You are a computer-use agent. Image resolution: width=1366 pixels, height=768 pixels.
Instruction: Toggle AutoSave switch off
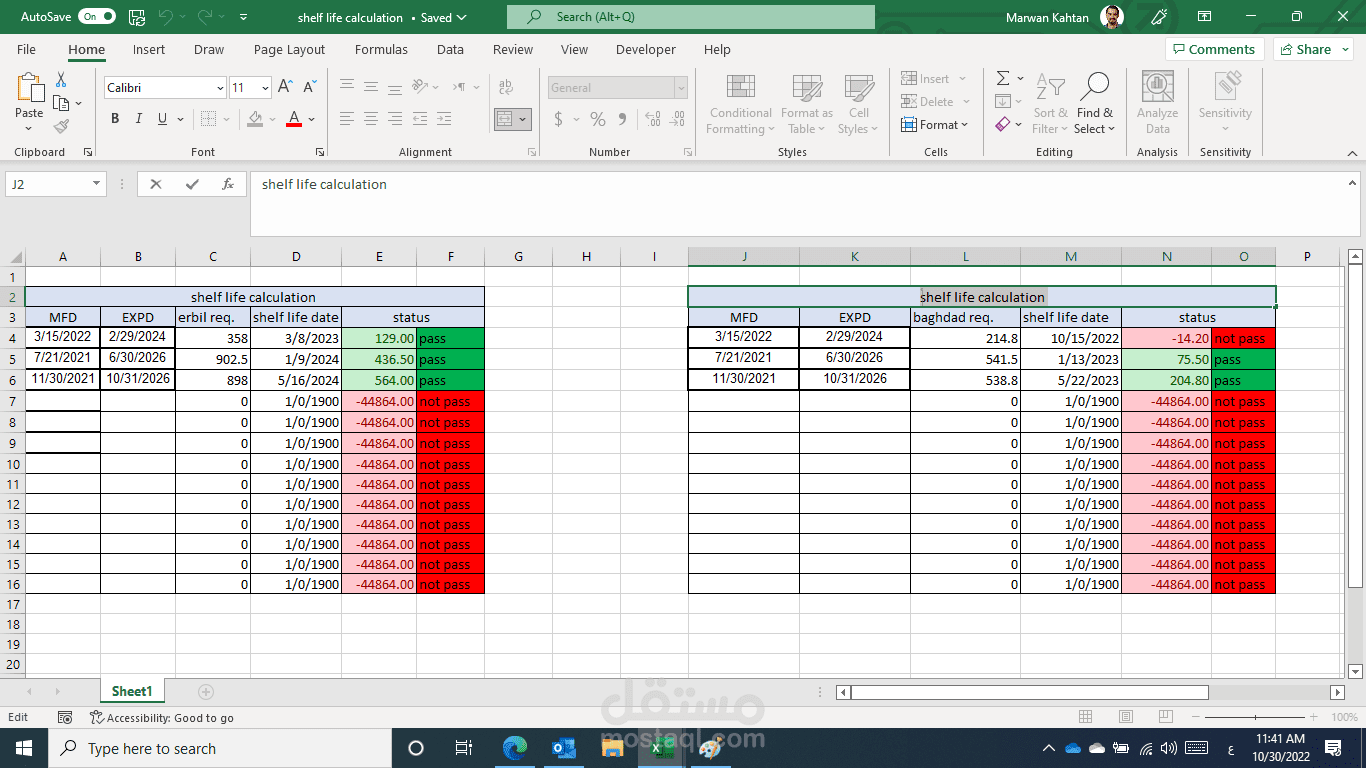96,17
